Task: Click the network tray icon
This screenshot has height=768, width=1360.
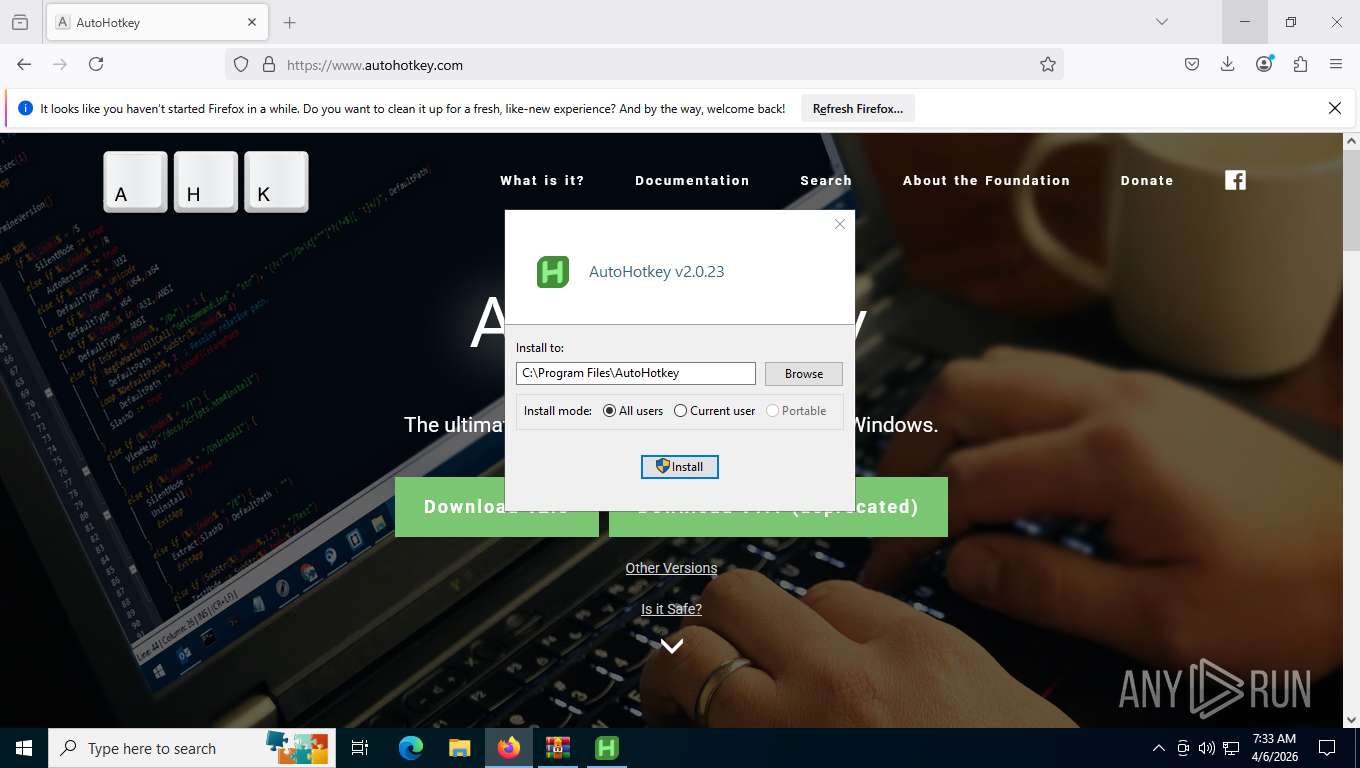Action: coord(1231,748)
